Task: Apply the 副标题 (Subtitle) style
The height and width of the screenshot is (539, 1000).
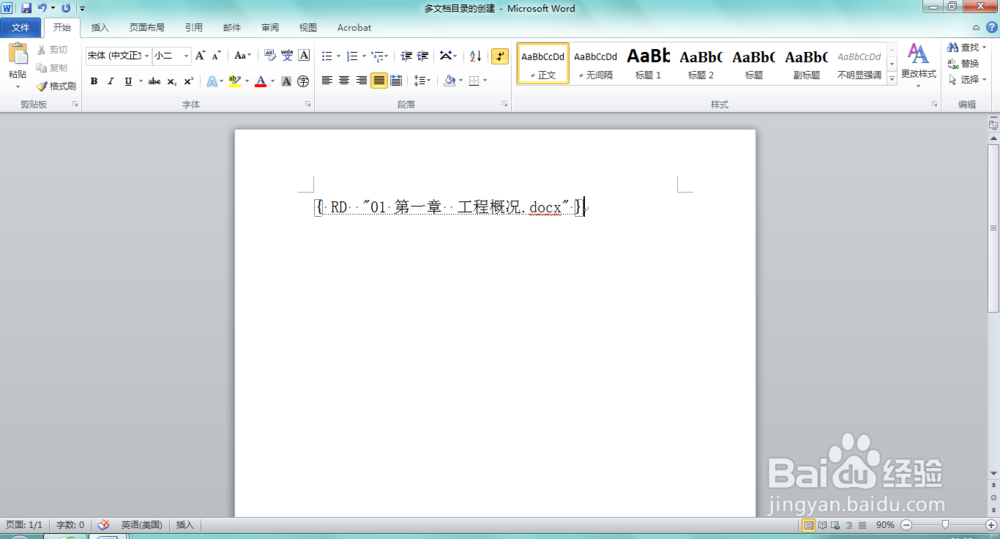Action: point(806,63)
